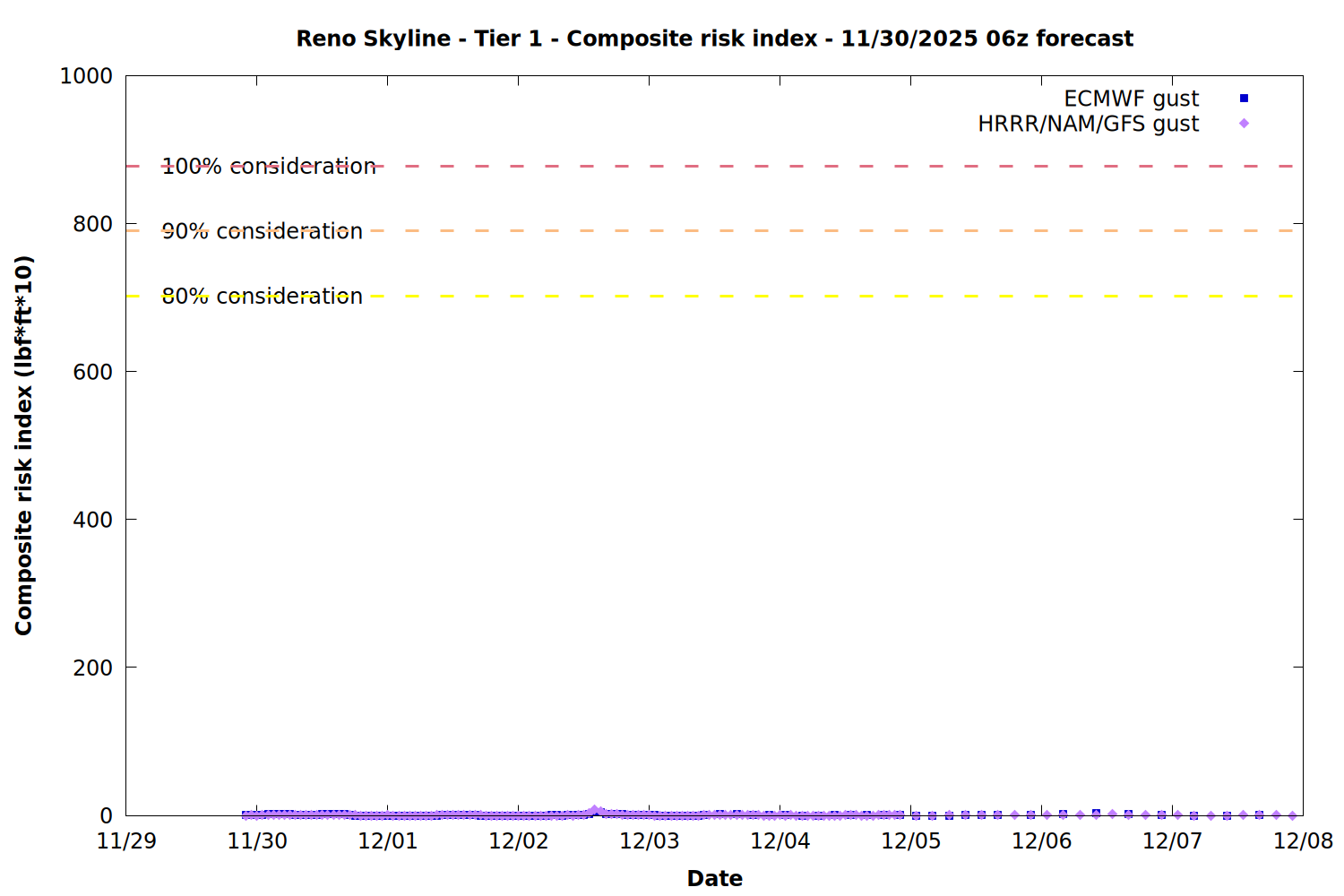Select the 12/08 date tick label
This screenshot has height=896, width=1344.
[1303, 841]
